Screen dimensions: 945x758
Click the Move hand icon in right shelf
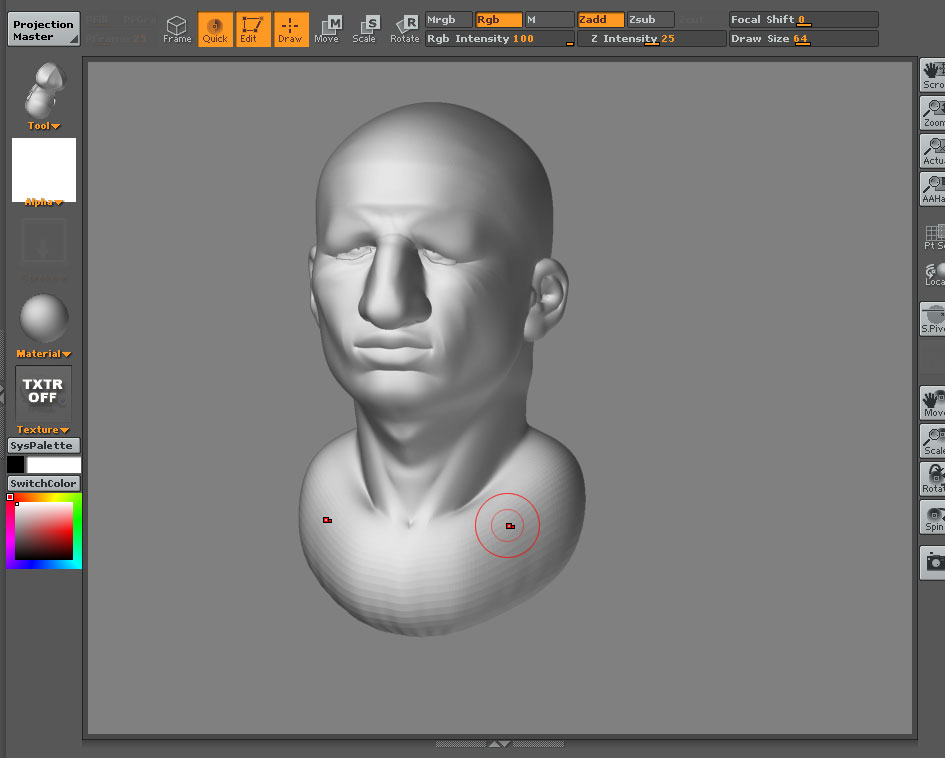pyautogui.click(x=933, y=402)
